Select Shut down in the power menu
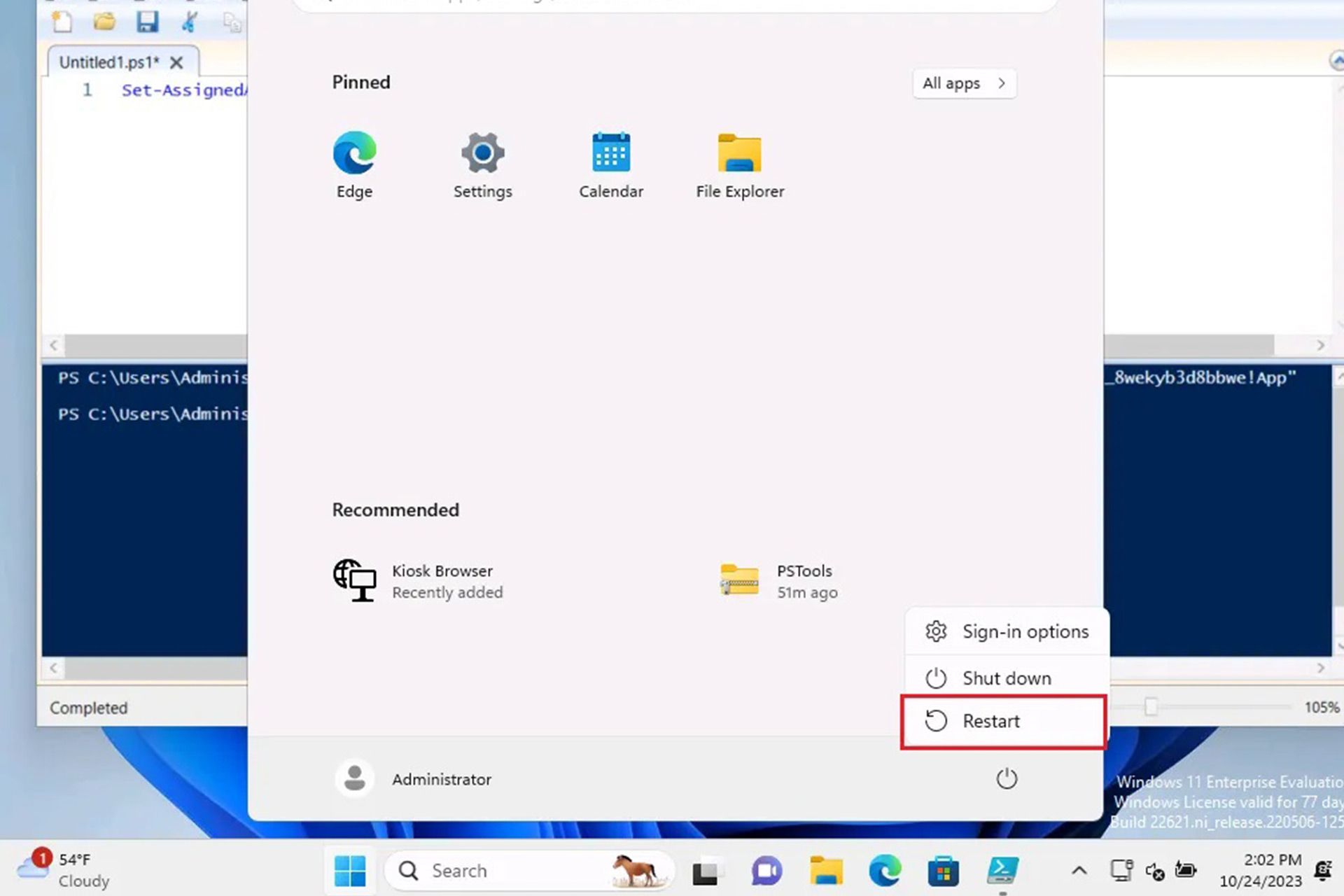The height and width of the screenshot is (896, 1344). pos(1007,678)
